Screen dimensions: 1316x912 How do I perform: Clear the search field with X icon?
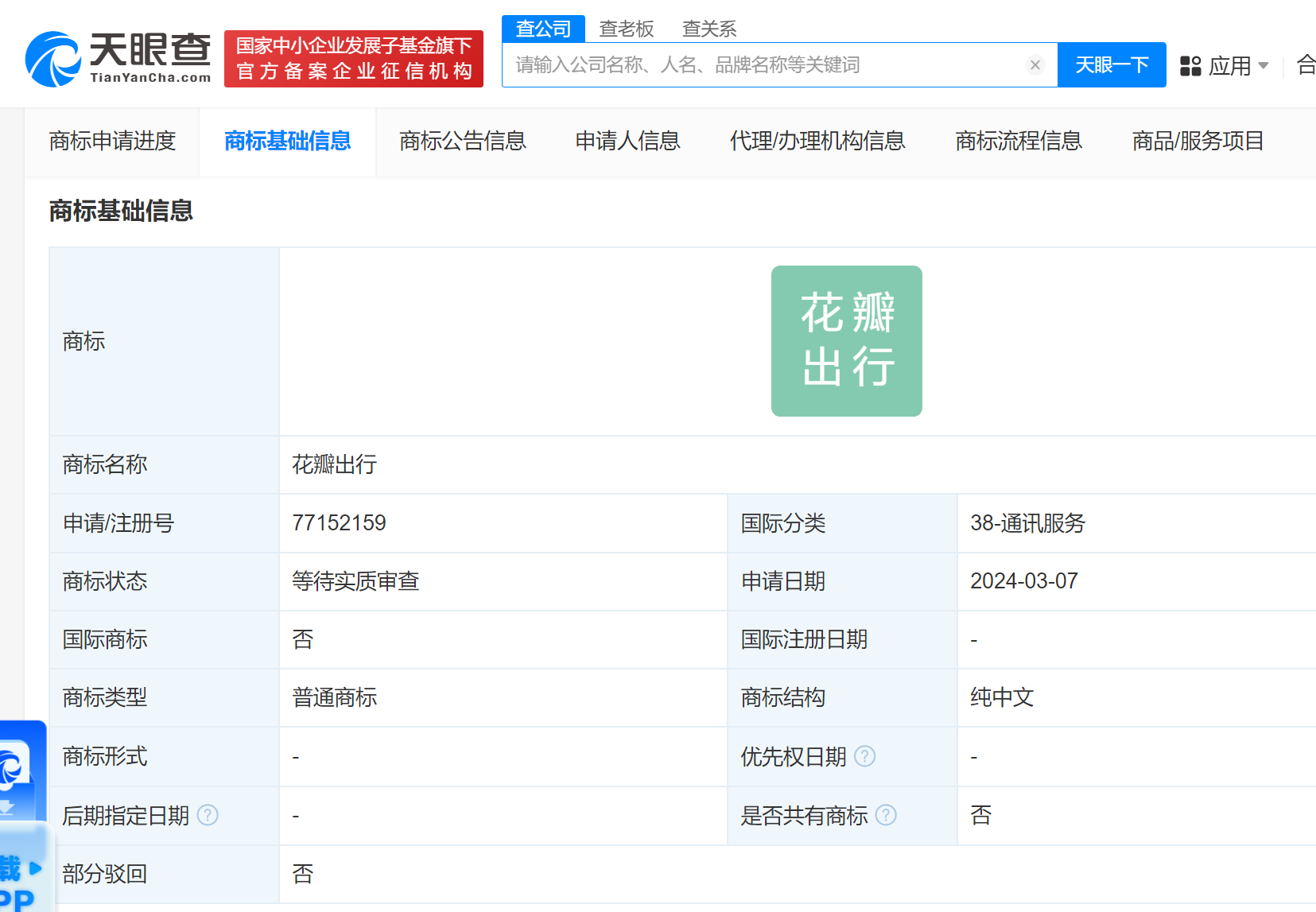[1035, 65]
